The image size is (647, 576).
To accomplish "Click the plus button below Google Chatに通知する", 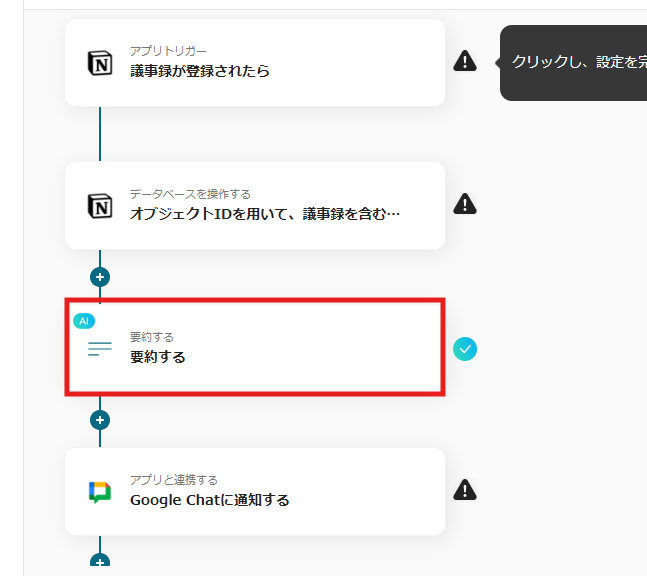I will point(100,560).
